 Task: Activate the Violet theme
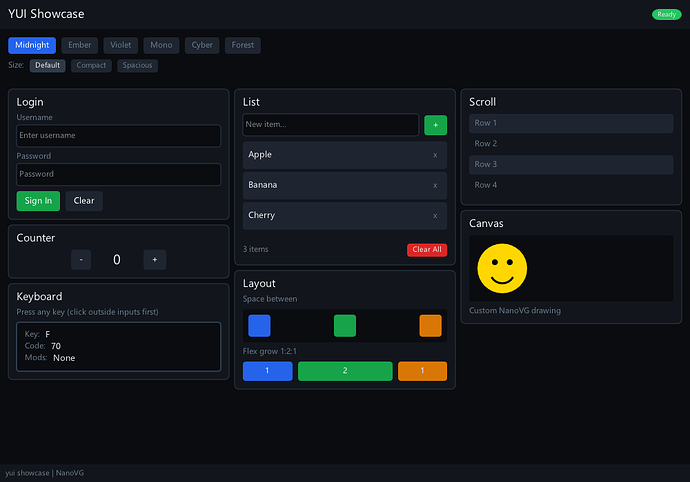[x=120, y=45]
